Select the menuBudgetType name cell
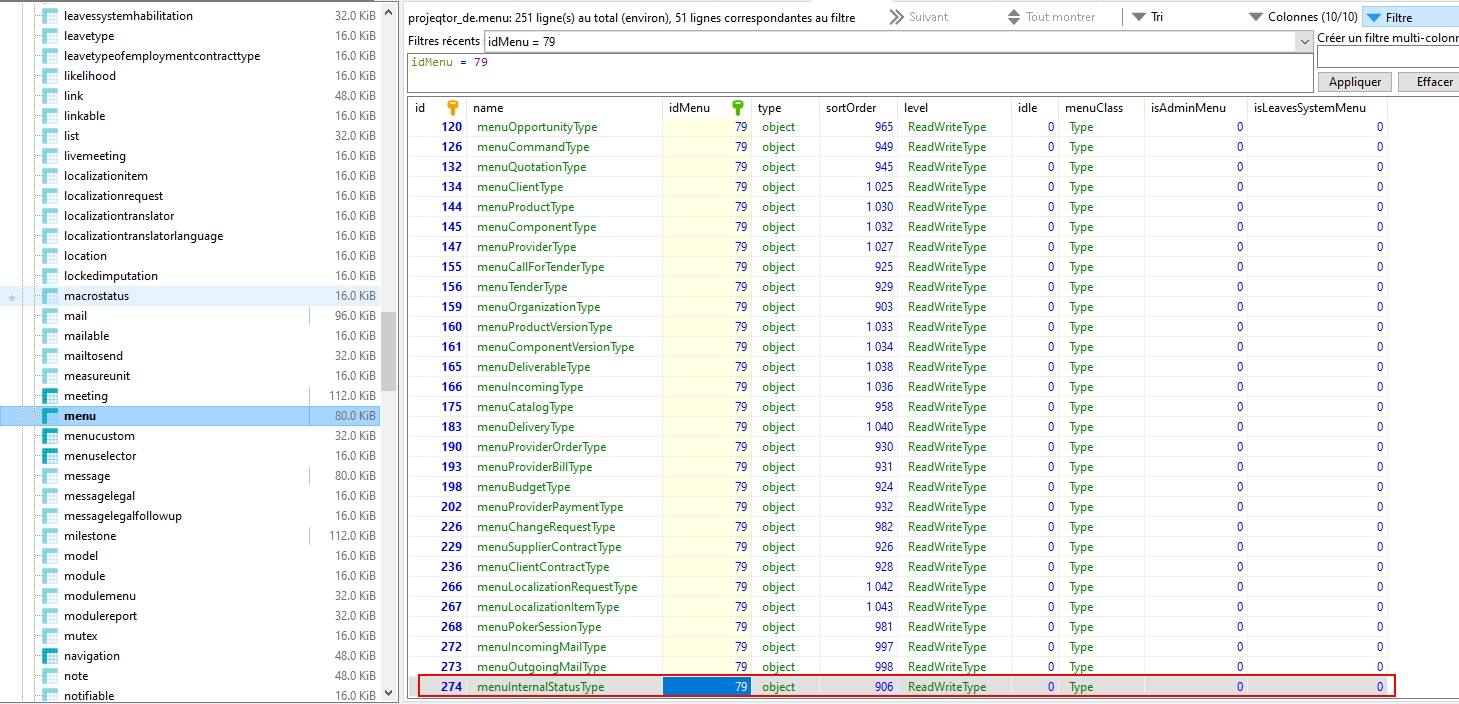The width and height of the screenshot is (1459, 704). (x=524, y=487)
